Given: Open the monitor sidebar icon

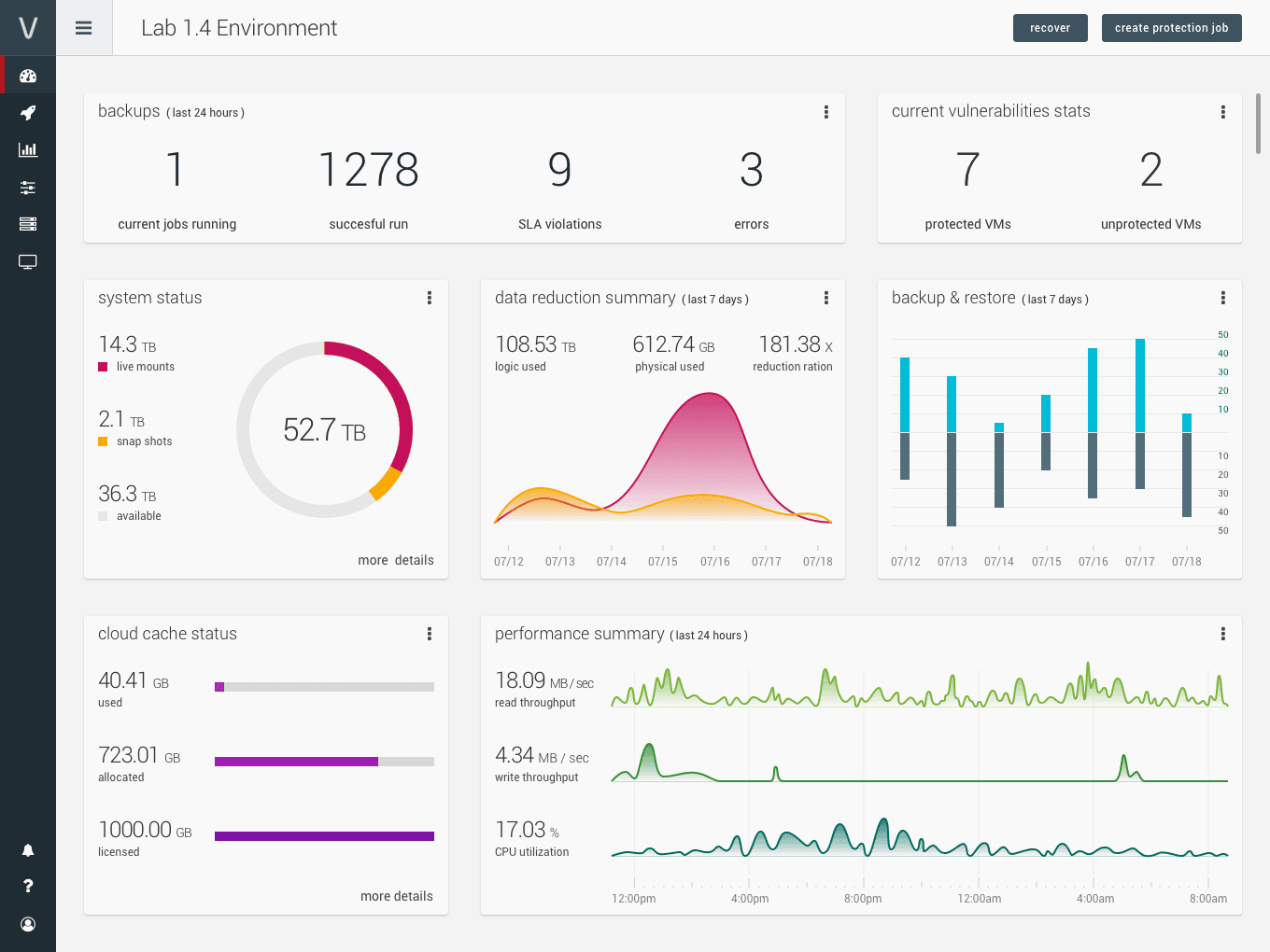Looking at the screenshot, I should click(28, 262).
